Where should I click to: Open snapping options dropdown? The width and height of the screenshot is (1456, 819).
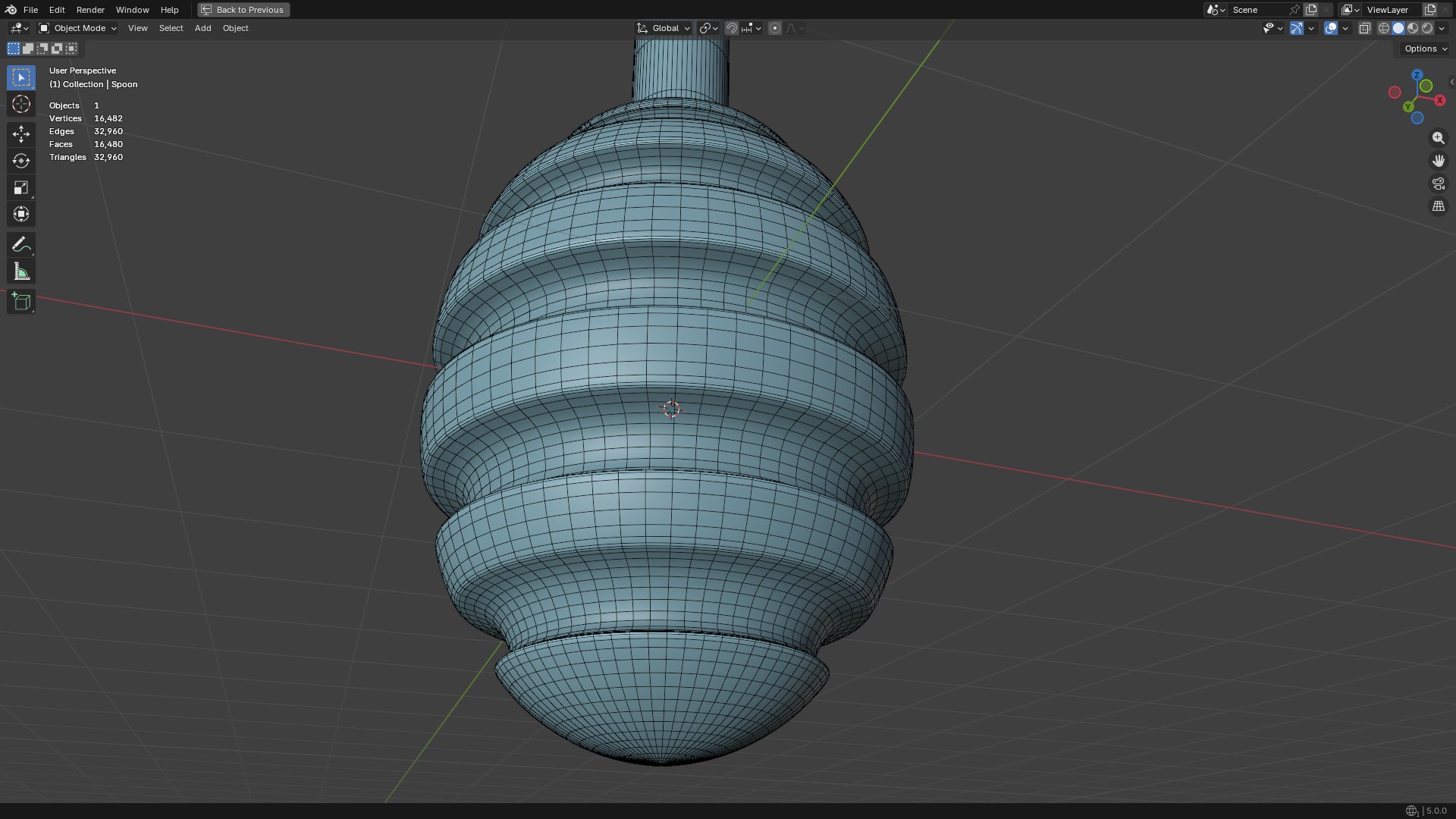tap(752, 28)
